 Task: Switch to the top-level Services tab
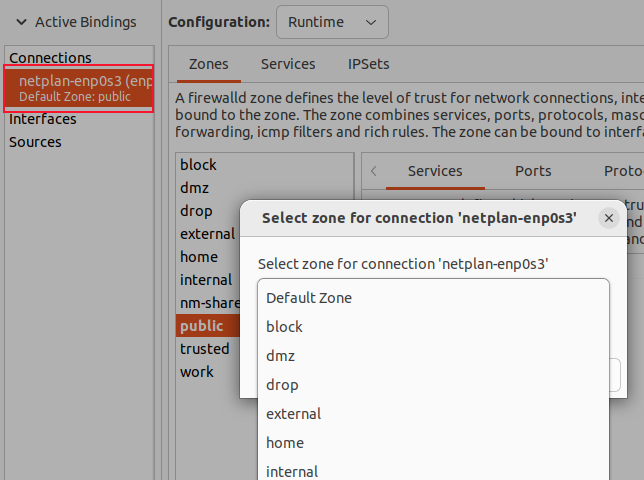288,64
